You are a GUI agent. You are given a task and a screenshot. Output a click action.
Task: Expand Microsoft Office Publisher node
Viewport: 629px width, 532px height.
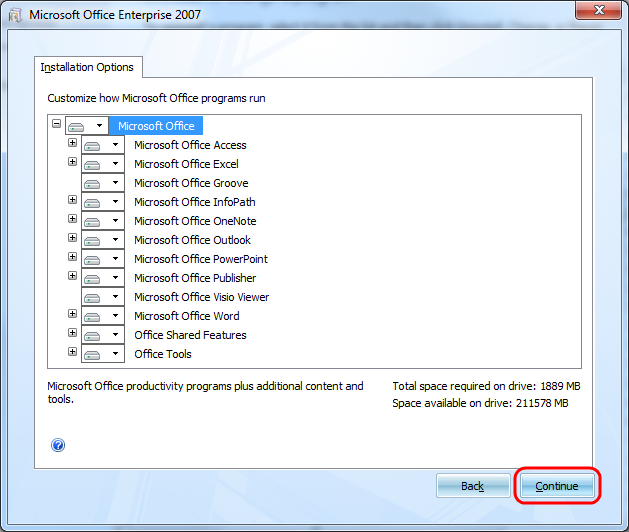tap(72, 276)
